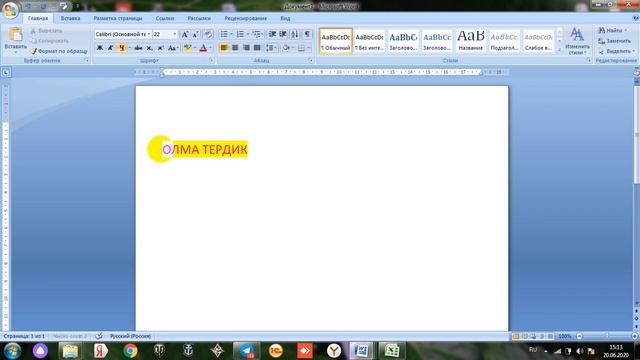Switch to the Разметка страницы tab

click(118, 18)
